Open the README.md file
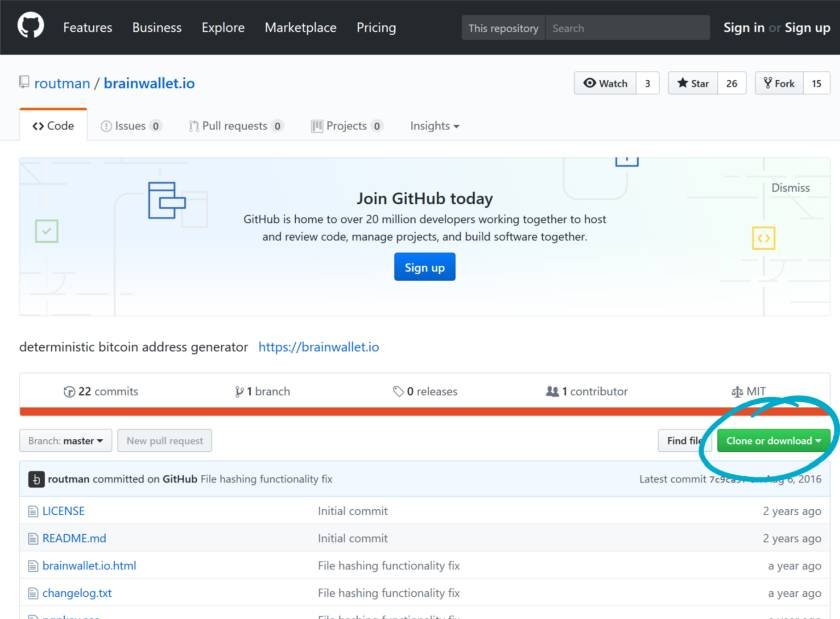The image size is (840, 619). 74,539
